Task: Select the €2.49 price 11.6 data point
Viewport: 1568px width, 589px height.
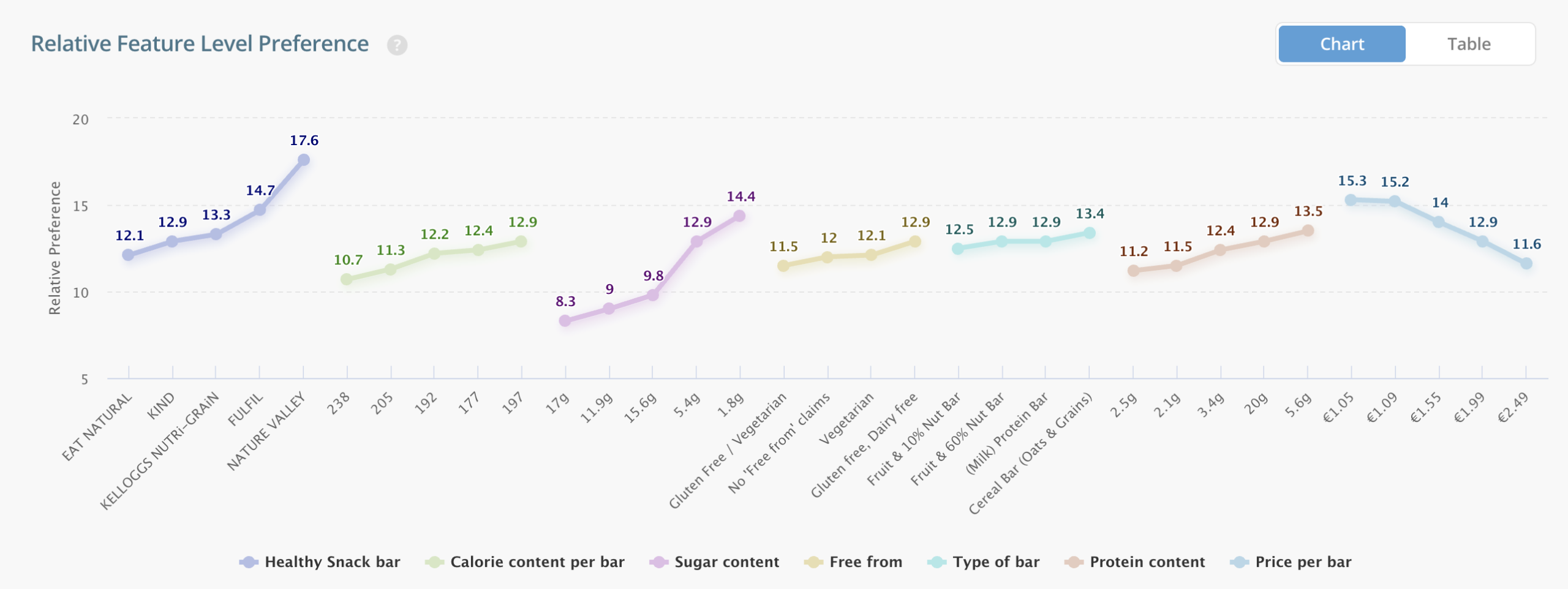Action: 1526,263
